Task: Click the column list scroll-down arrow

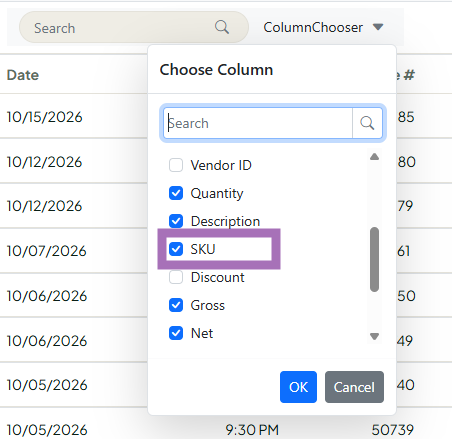Action: [x=374, y=336]
